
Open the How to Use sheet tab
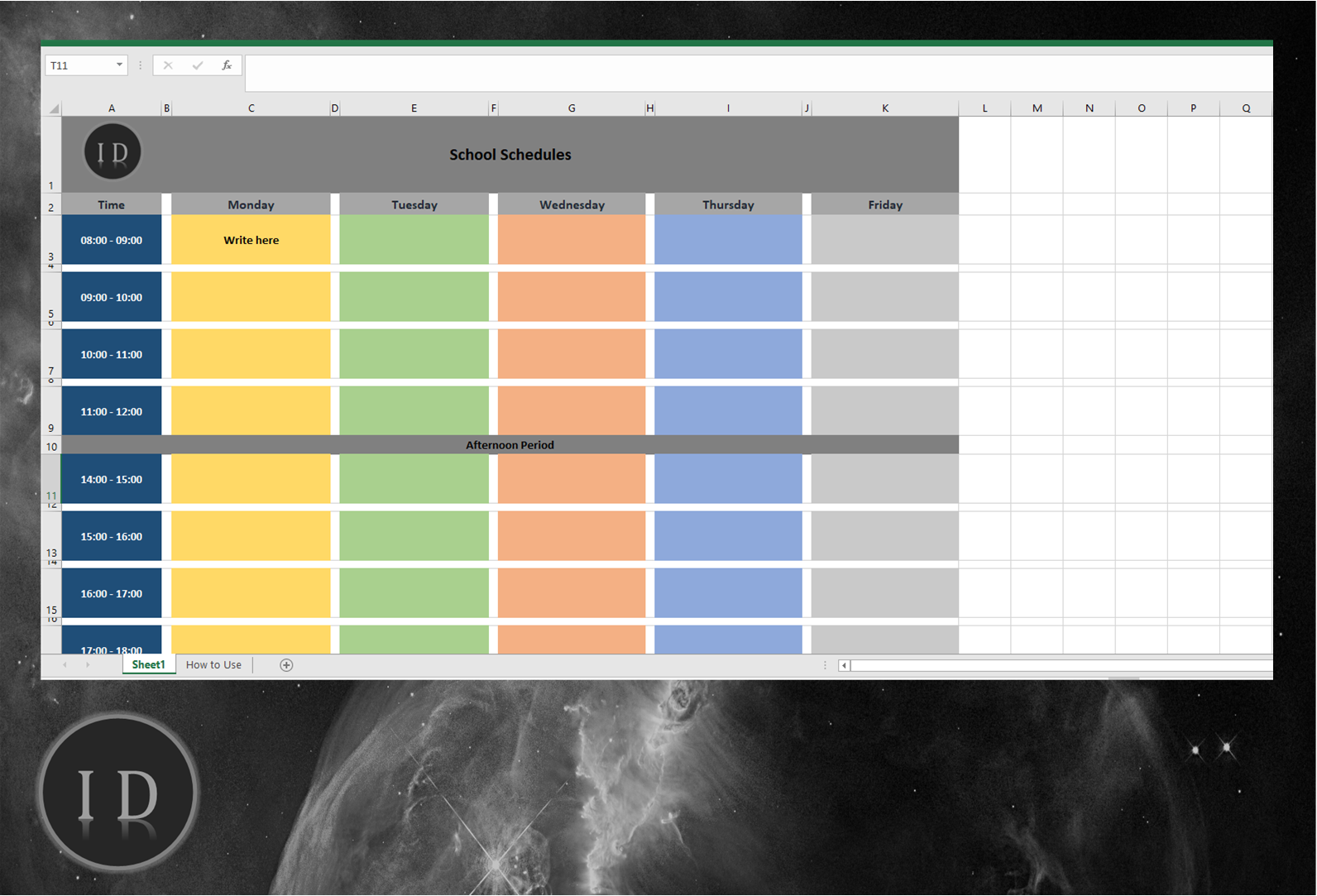coord(213,664)
